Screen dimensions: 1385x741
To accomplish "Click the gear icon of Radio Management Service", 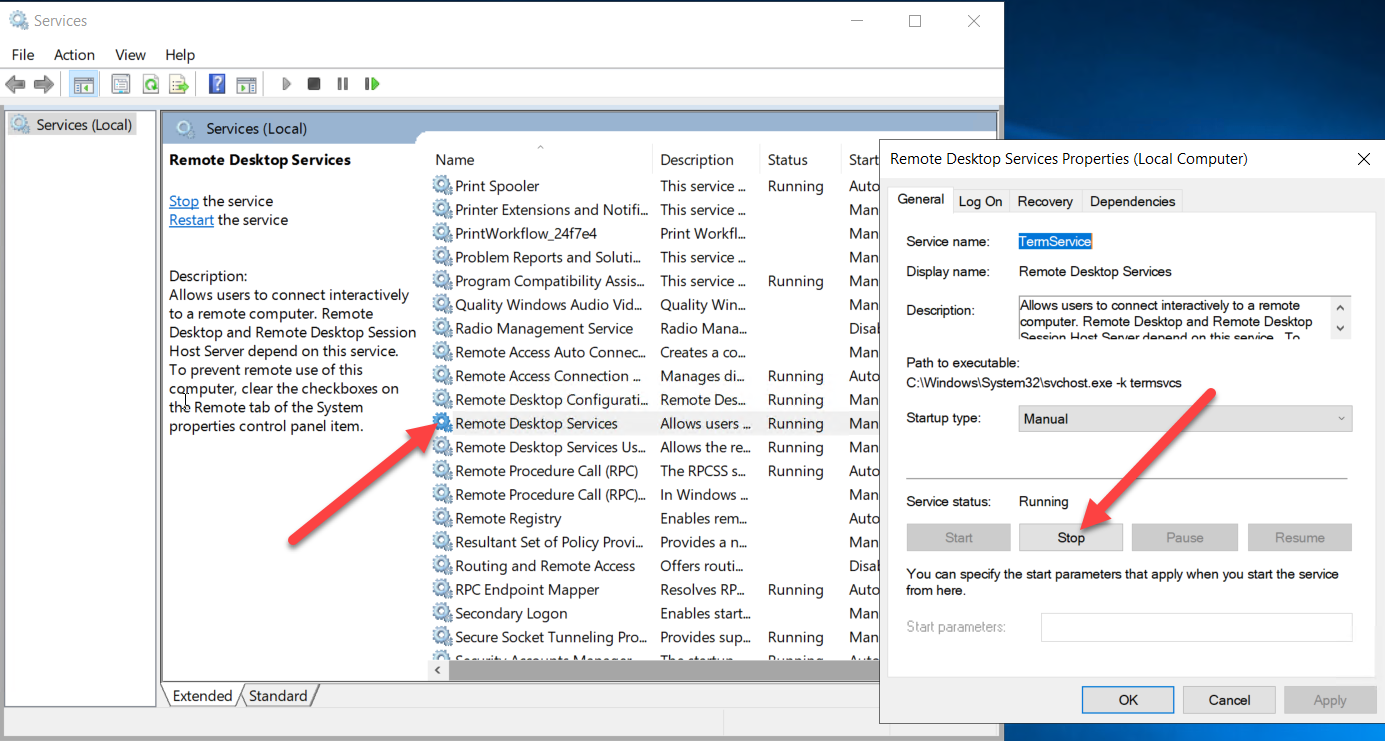I will [x=442, y=328].
